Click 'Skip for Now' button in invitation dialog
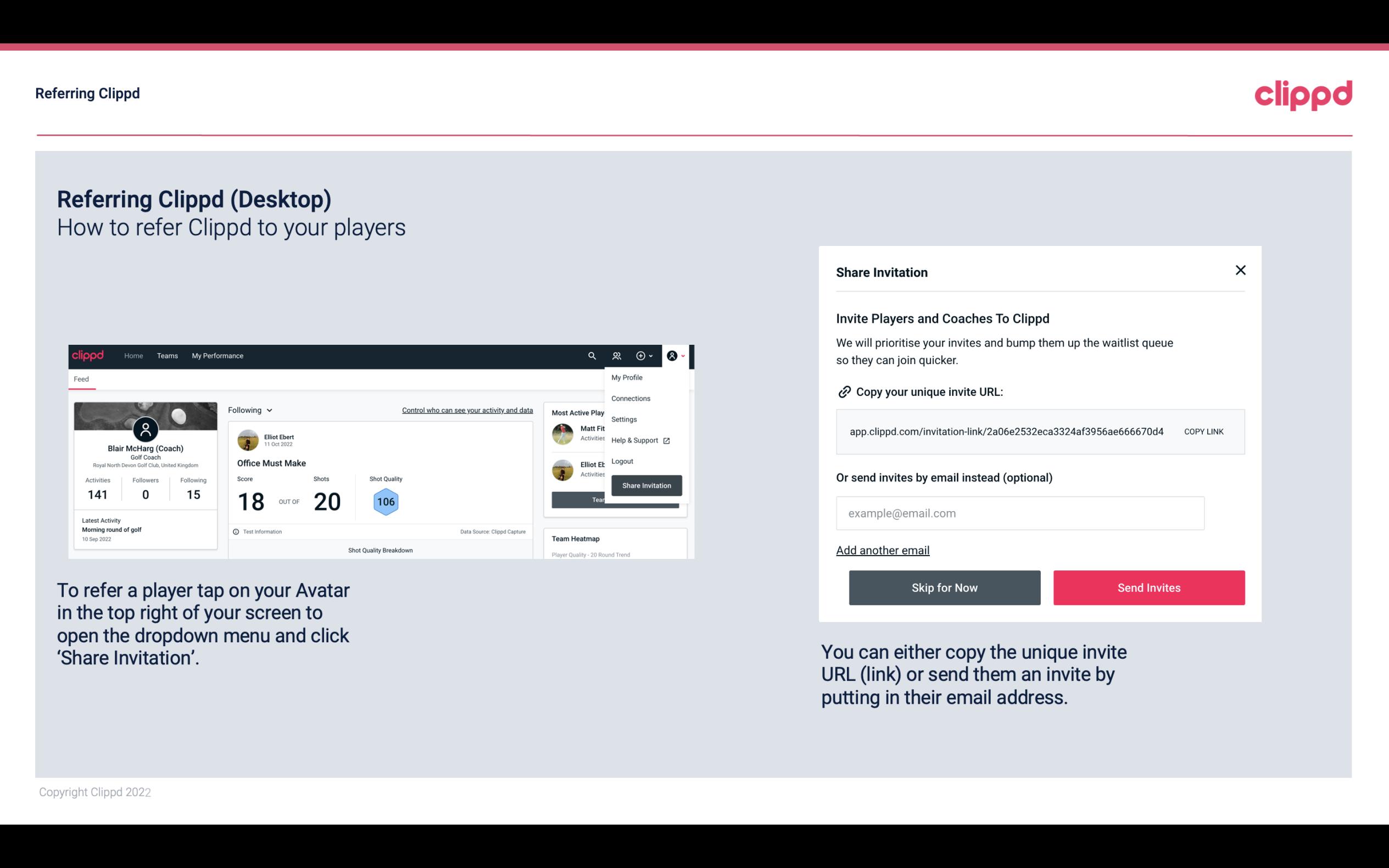Image resolution: width=1389 pixels, height=868 pixels. tap(944, 588)
